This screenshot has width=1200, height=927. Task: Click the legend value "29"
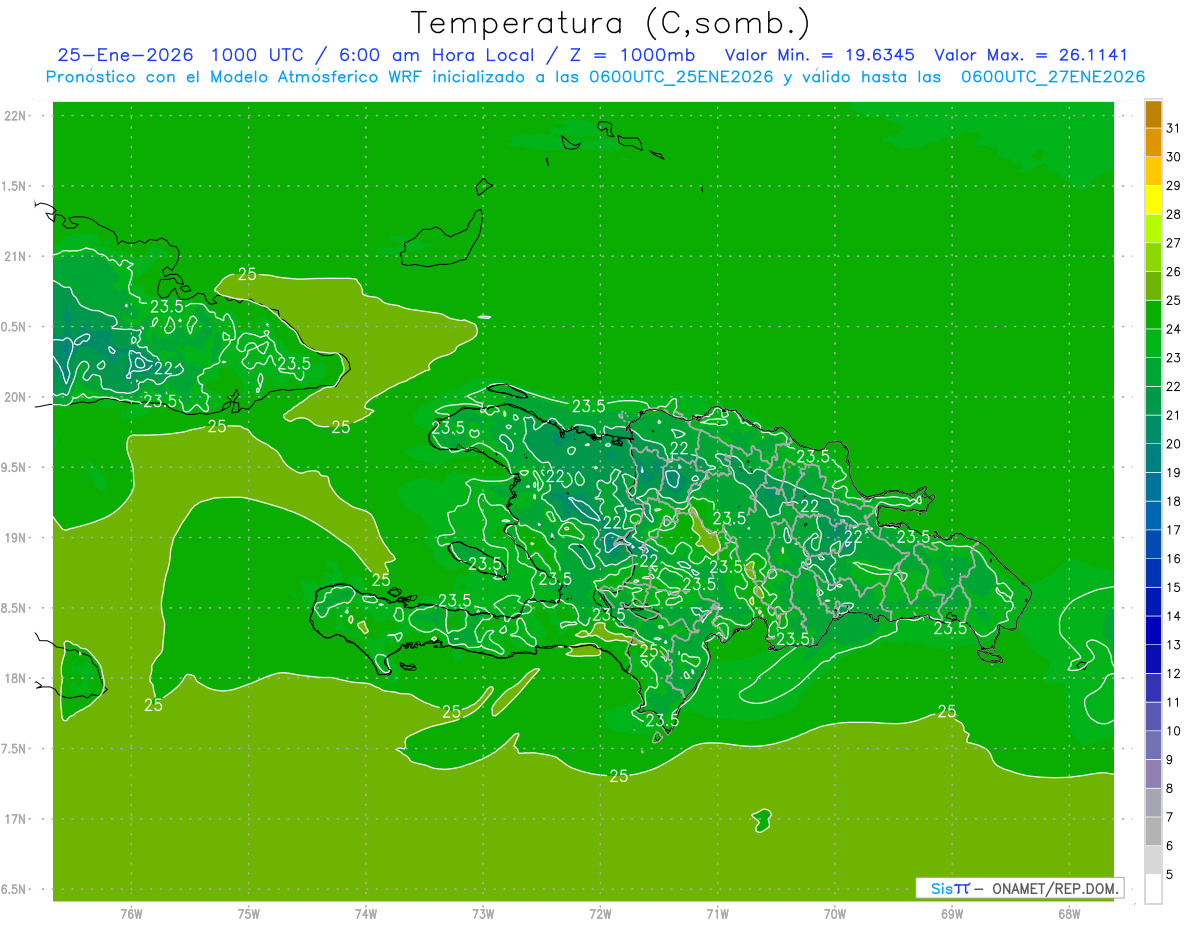pos(1173,185)
